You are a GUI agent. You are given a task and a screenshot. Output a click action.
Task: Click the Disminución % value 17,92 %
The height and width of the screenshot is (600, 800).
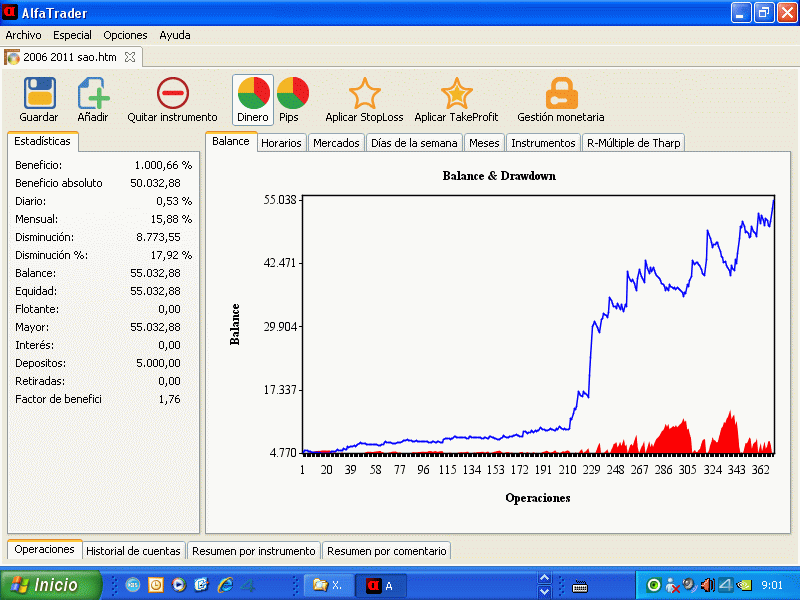[x=171, y=255]
